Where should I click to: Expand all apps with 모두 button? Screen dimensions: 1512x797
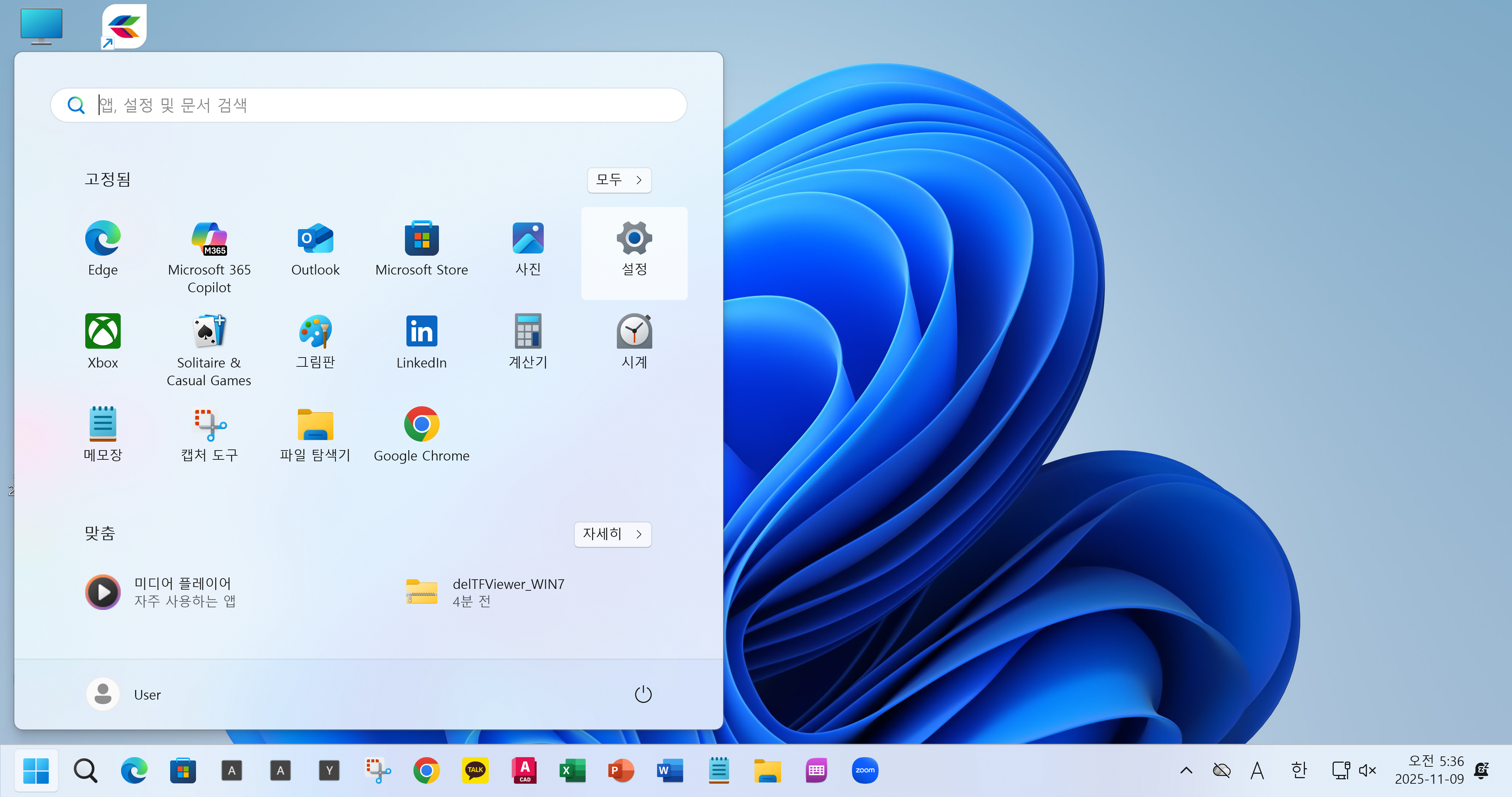coord(619,180)
